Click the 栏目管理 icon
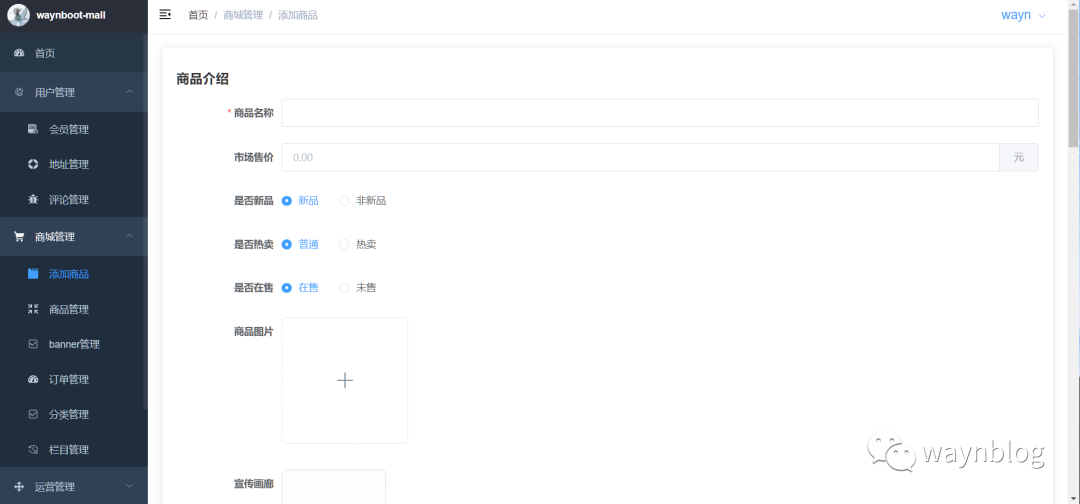 (33, 449)
